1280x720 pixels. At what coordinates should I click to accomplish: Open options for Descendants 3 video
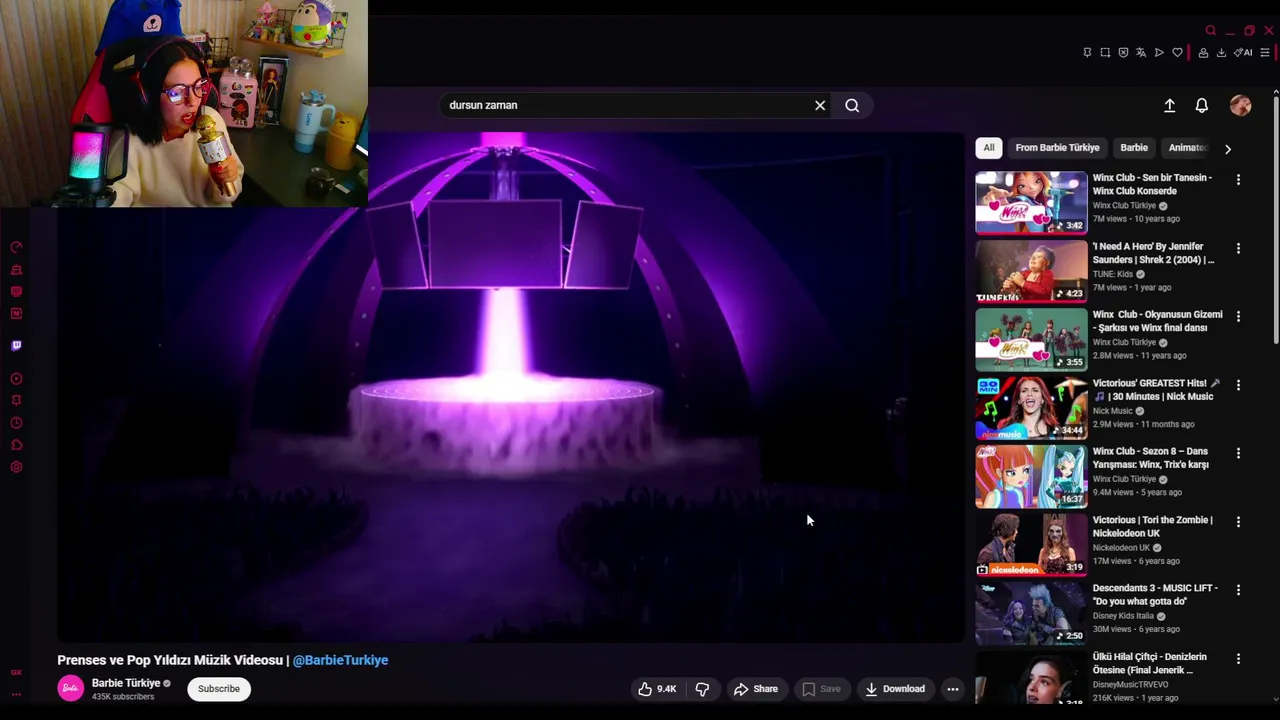pos(1238,591)
